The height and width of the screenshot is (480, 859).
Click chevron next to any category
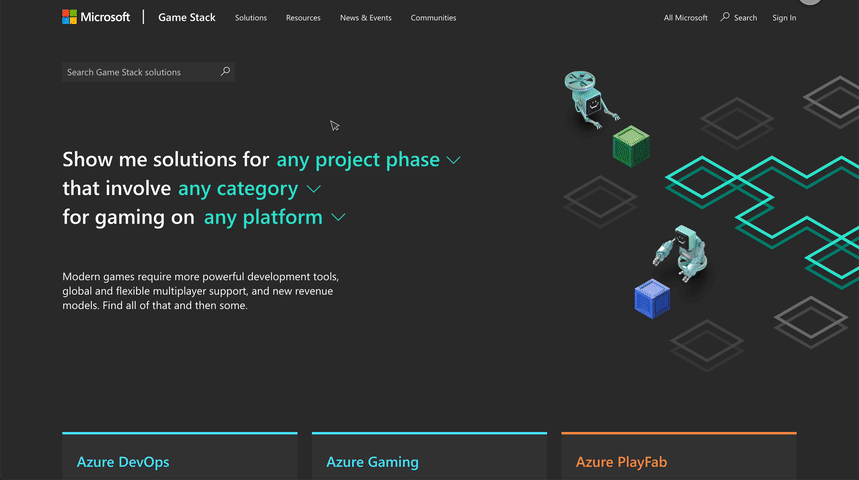click(x=313, y=189)
